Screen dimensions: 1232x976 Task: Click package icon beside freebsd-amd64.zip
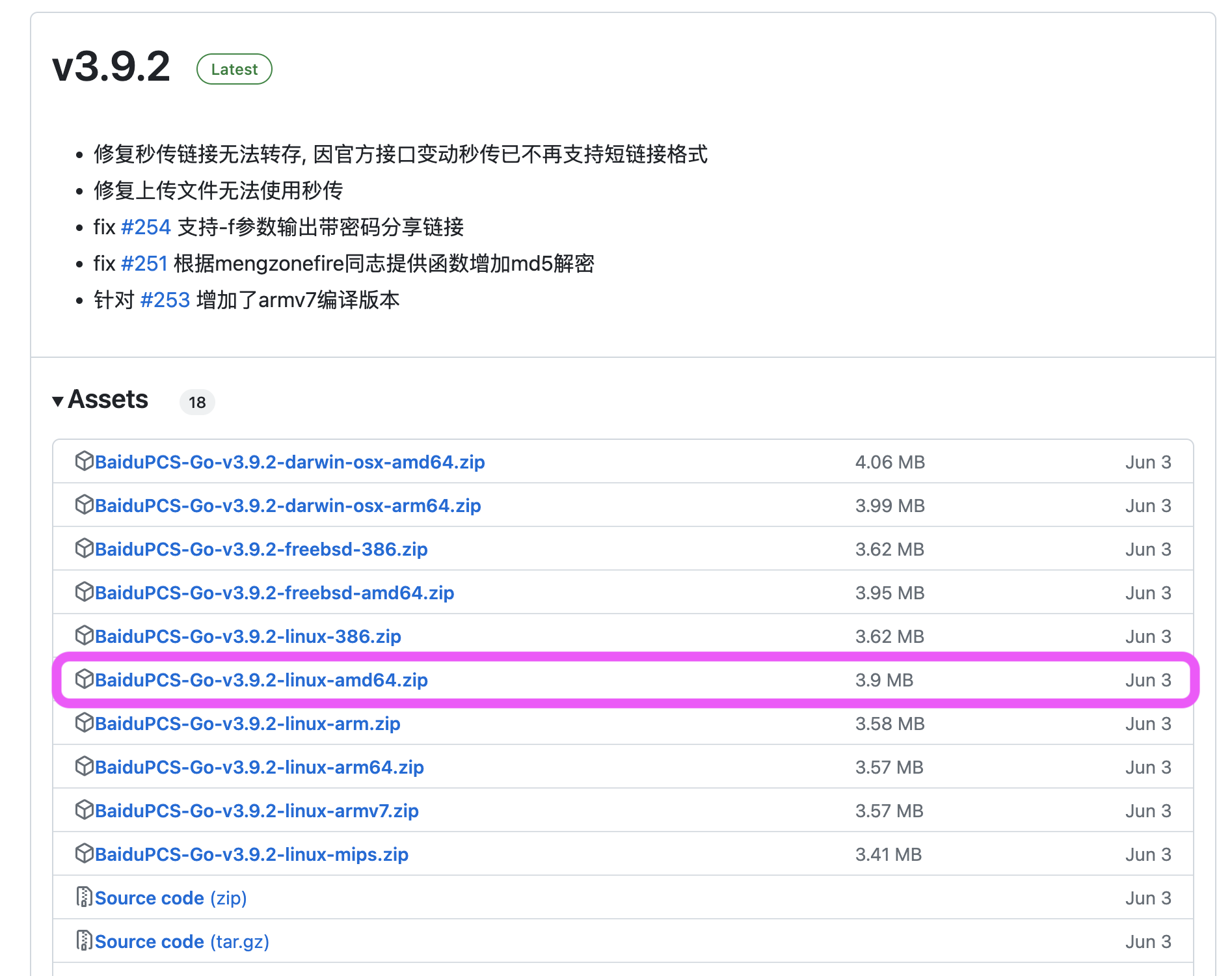pyautogui.click(x=85, y=591)
